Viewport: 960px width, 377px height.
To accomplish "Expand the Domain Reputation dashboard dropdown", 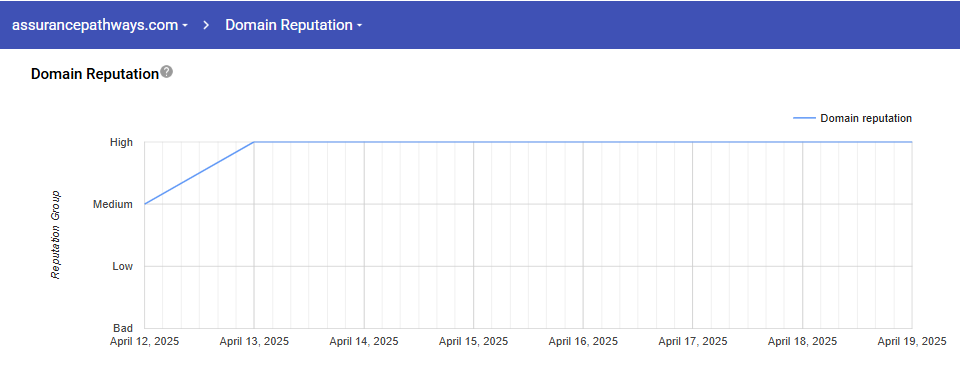I will tap(294, 25).
